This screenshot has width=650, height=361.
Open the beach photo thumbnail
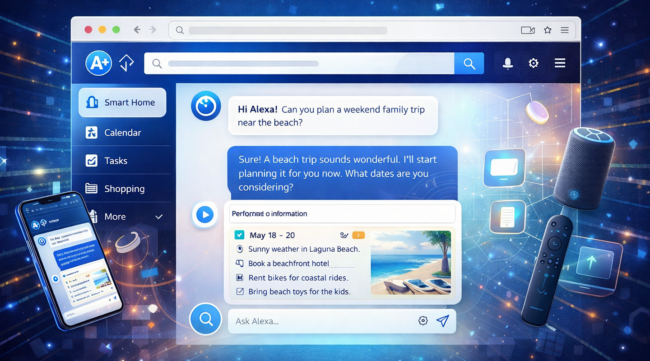[411, 263]
